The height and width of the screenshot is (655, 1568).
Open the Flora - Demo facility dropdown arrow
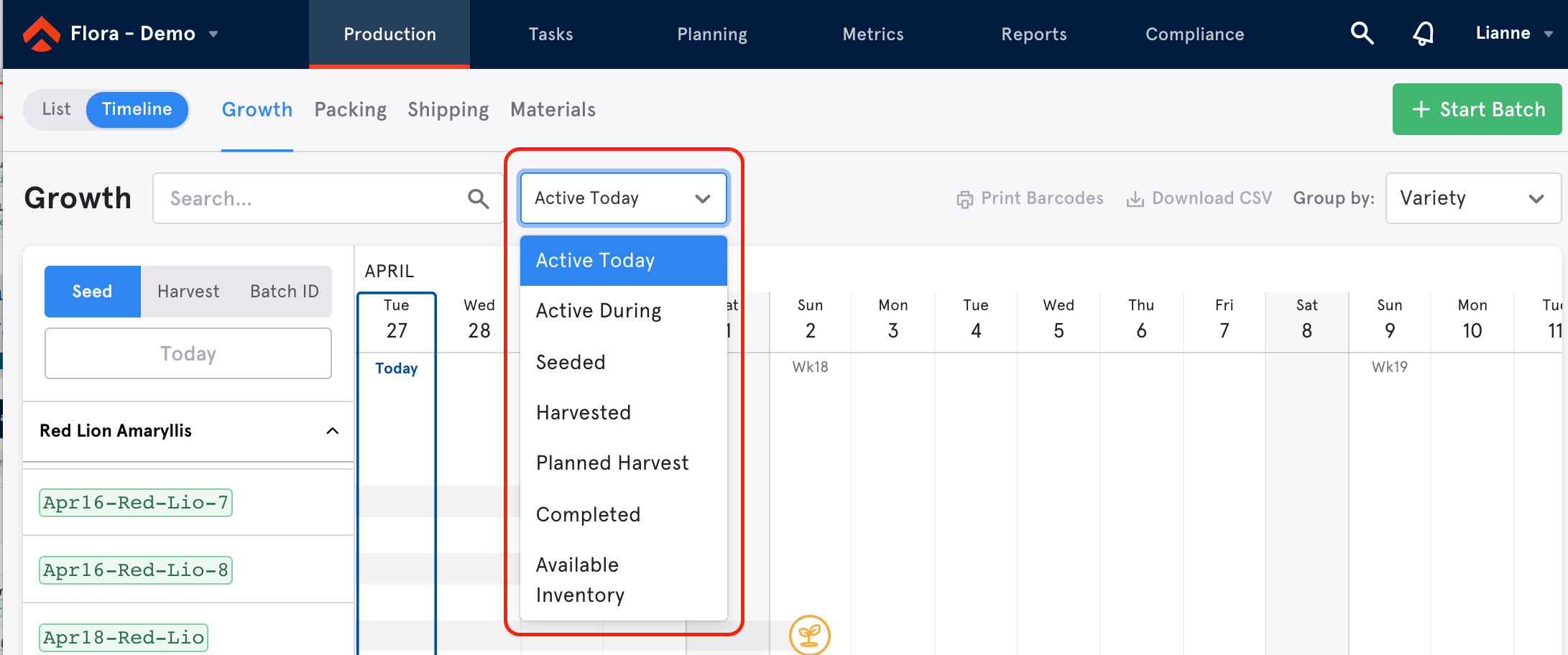213,34
